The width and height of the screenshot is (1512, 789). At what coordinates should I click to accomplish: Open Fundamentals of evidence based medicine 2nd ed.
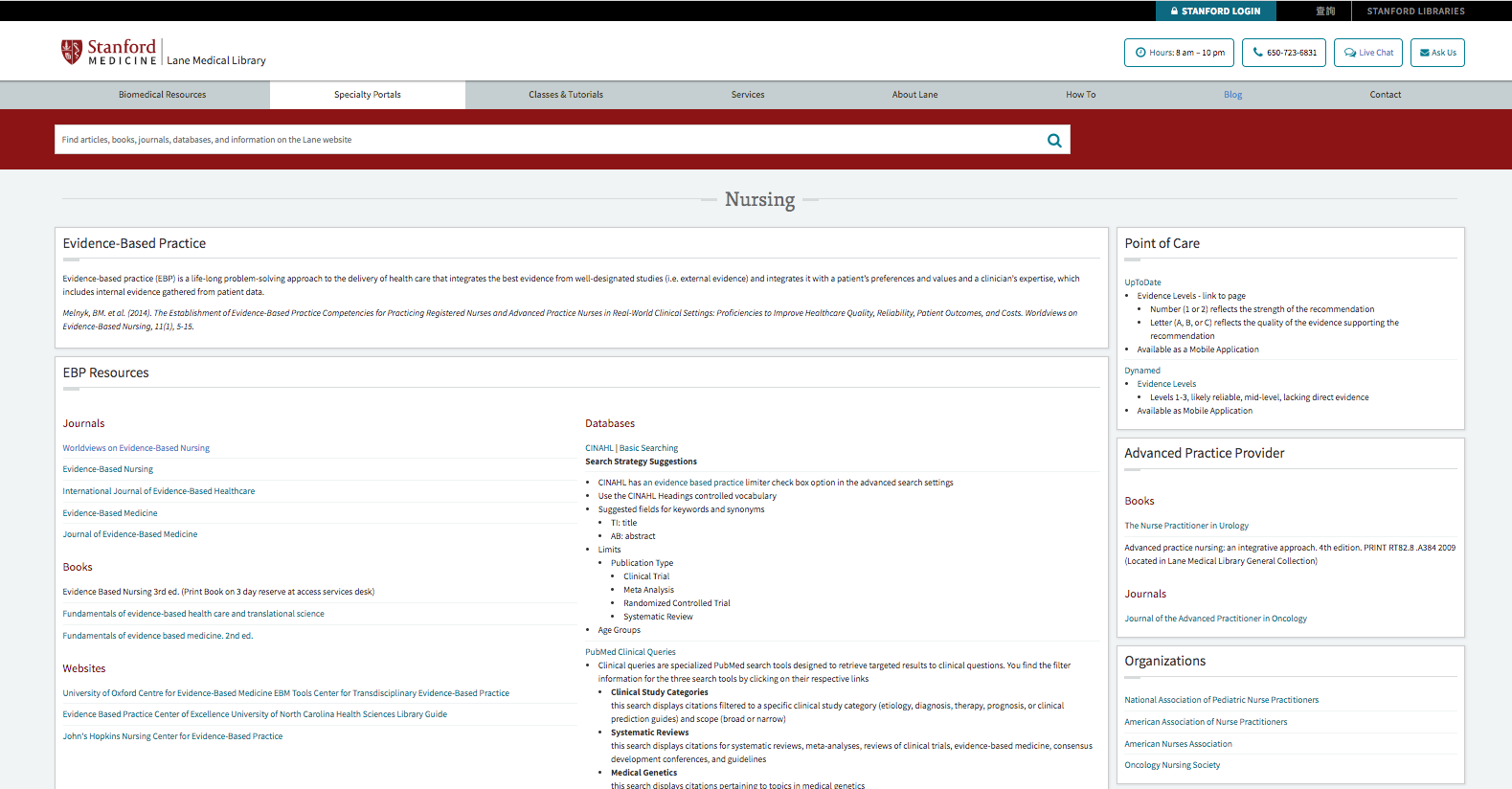click(158, 636)
